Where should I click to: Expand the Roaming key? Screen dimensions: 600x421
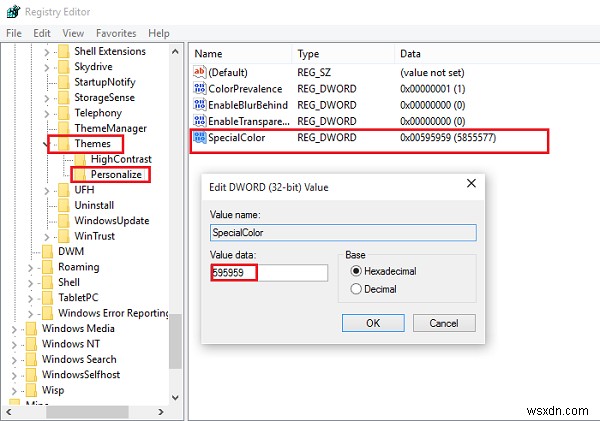(30, 268)
